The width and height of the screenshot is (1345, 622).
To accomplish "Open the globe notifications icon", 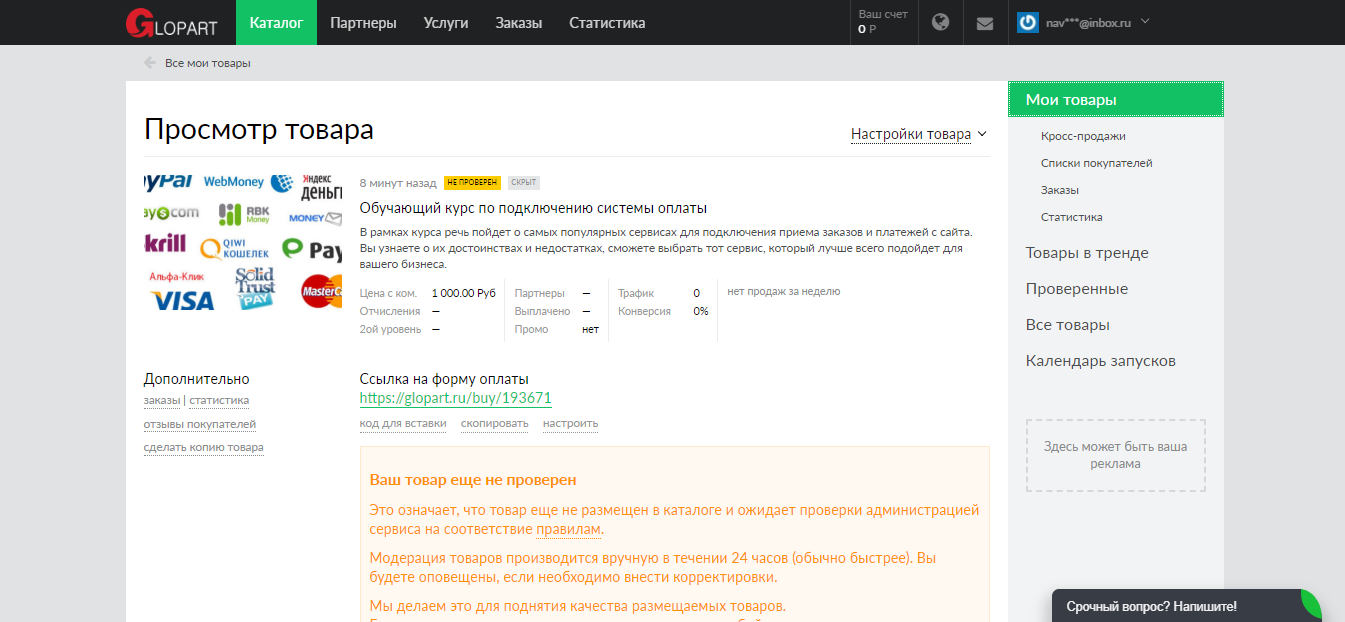I will (940, 22).
